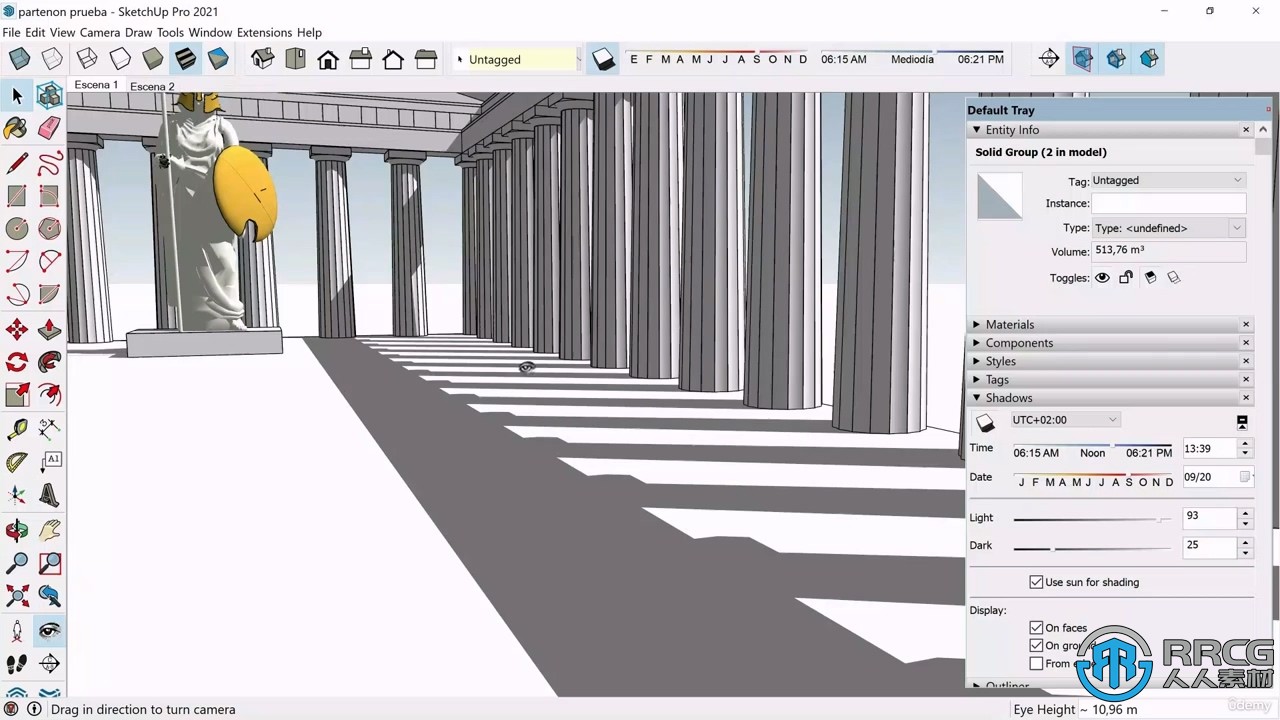Viewport: 1280px width, 720px height.
Task: Toggle Receive Shadows in Entity Info
Action: [x=1150, y=278]
